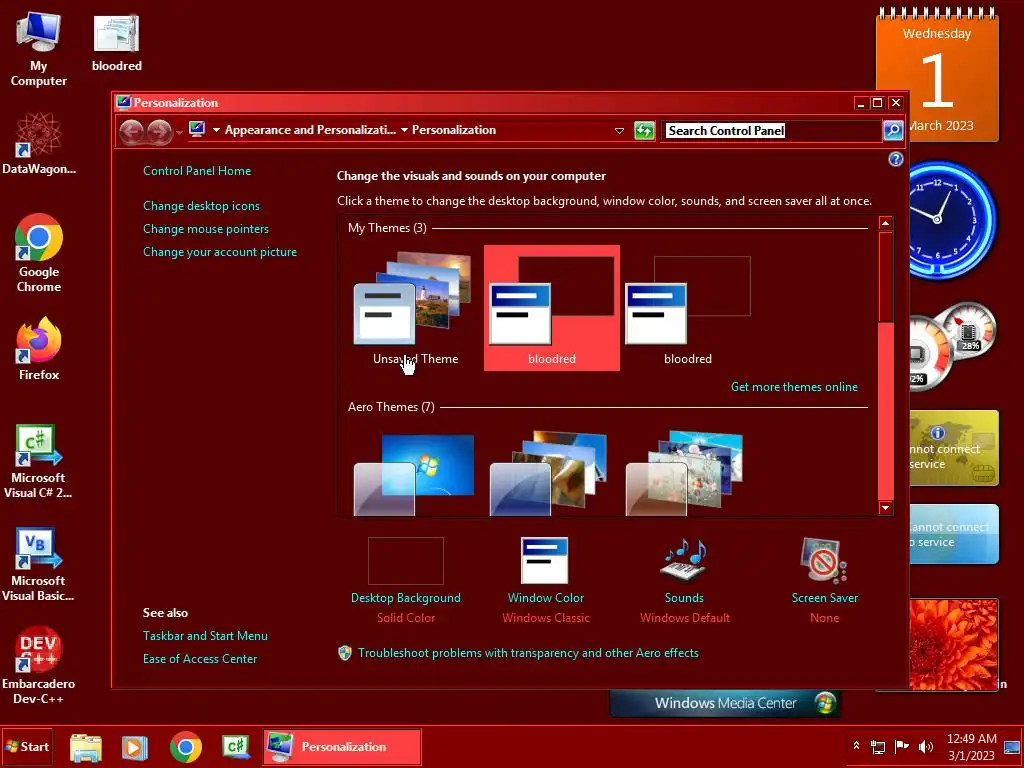This screenshot has width=1024, height=768.
Task: Click the Window Color icon
Action: 545,560
